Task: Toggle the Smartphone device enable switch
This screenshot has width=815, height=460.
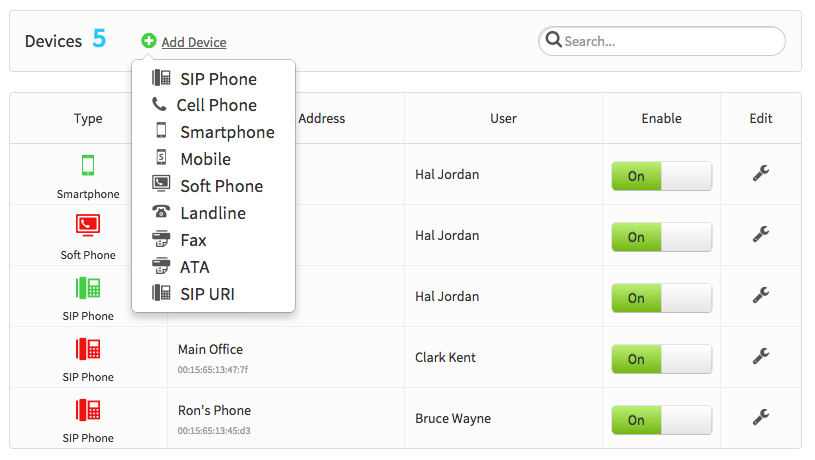Action: pyautogui.click(x=662, y=176)
